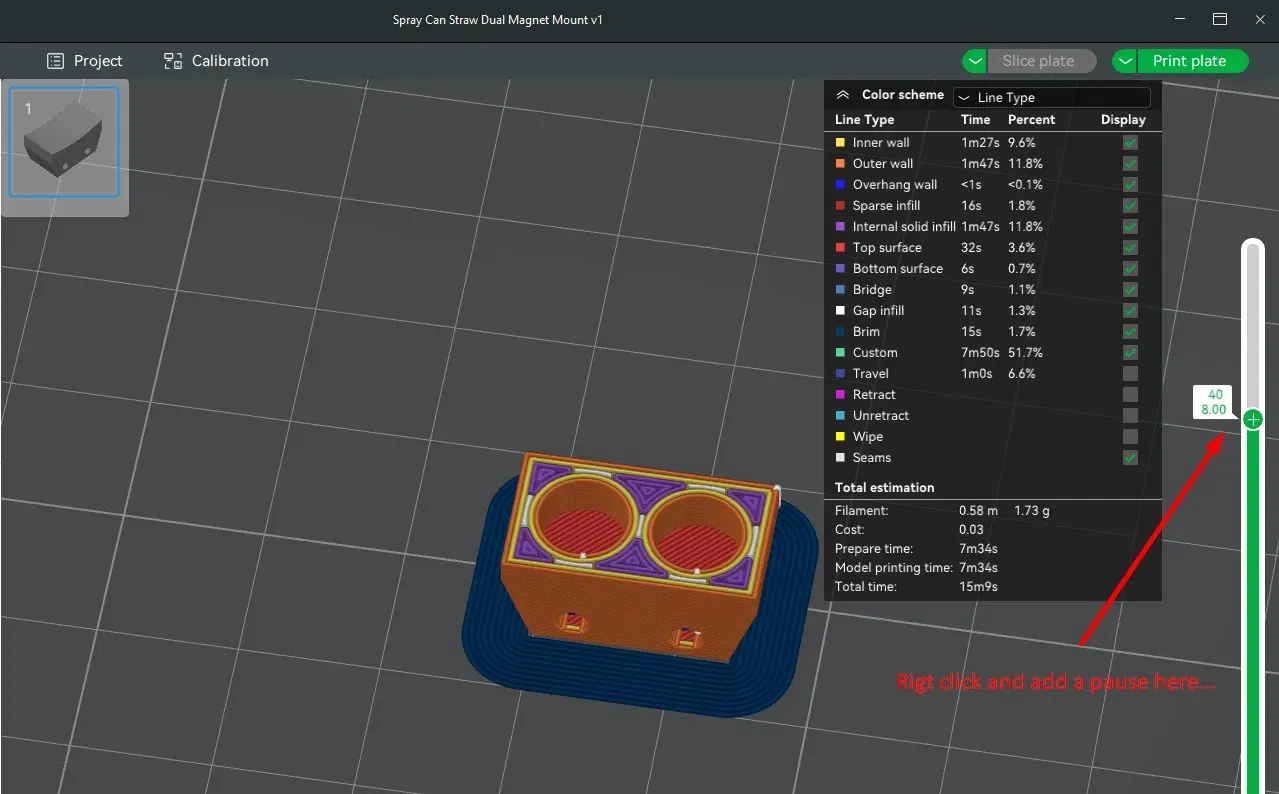Click the green plus handle on layer slider
This screenshot has height=794, width=1279.
(x=1253, y=420)
